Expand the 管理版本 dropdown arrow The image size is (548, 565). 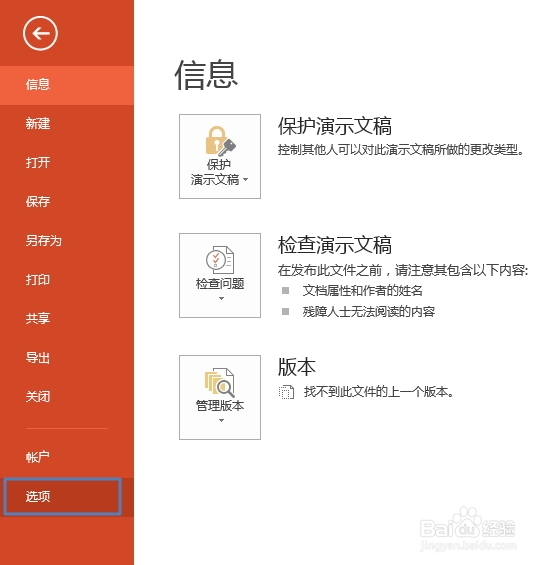coord(221,421)
